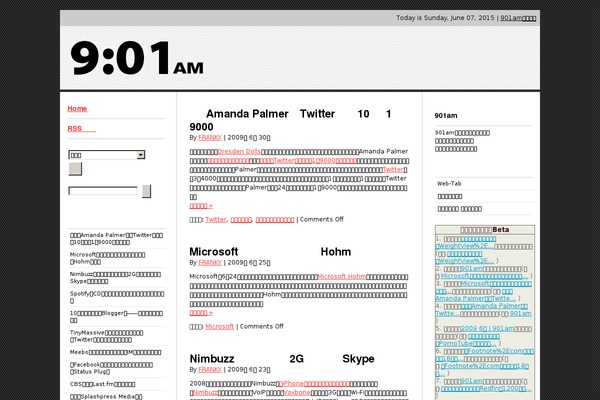Image resolution: width=600 pixels, height=400 pixels.
Task: Open the Amanda Palmer Twitter post title
Action: tap(291, 120)
